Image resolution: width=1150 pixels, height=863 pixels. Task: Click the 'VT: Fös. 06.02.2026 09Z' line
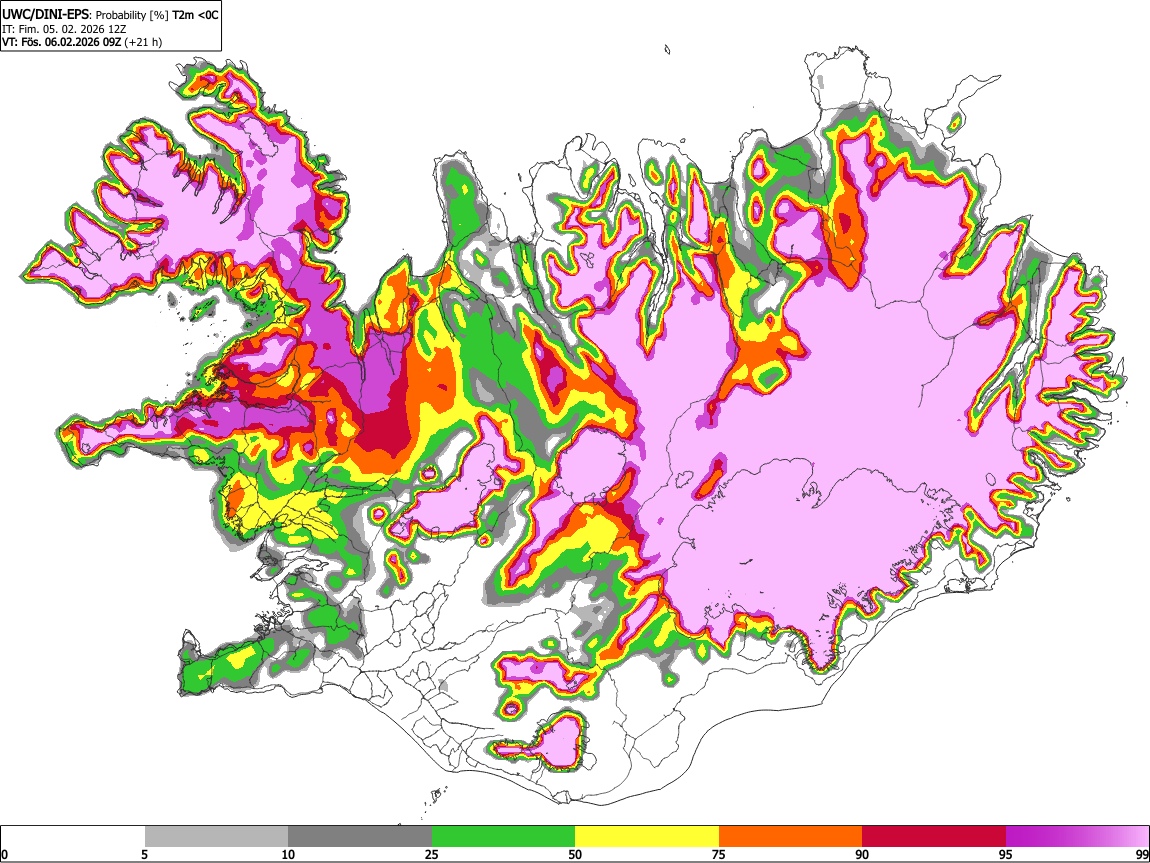pos(62,42)
